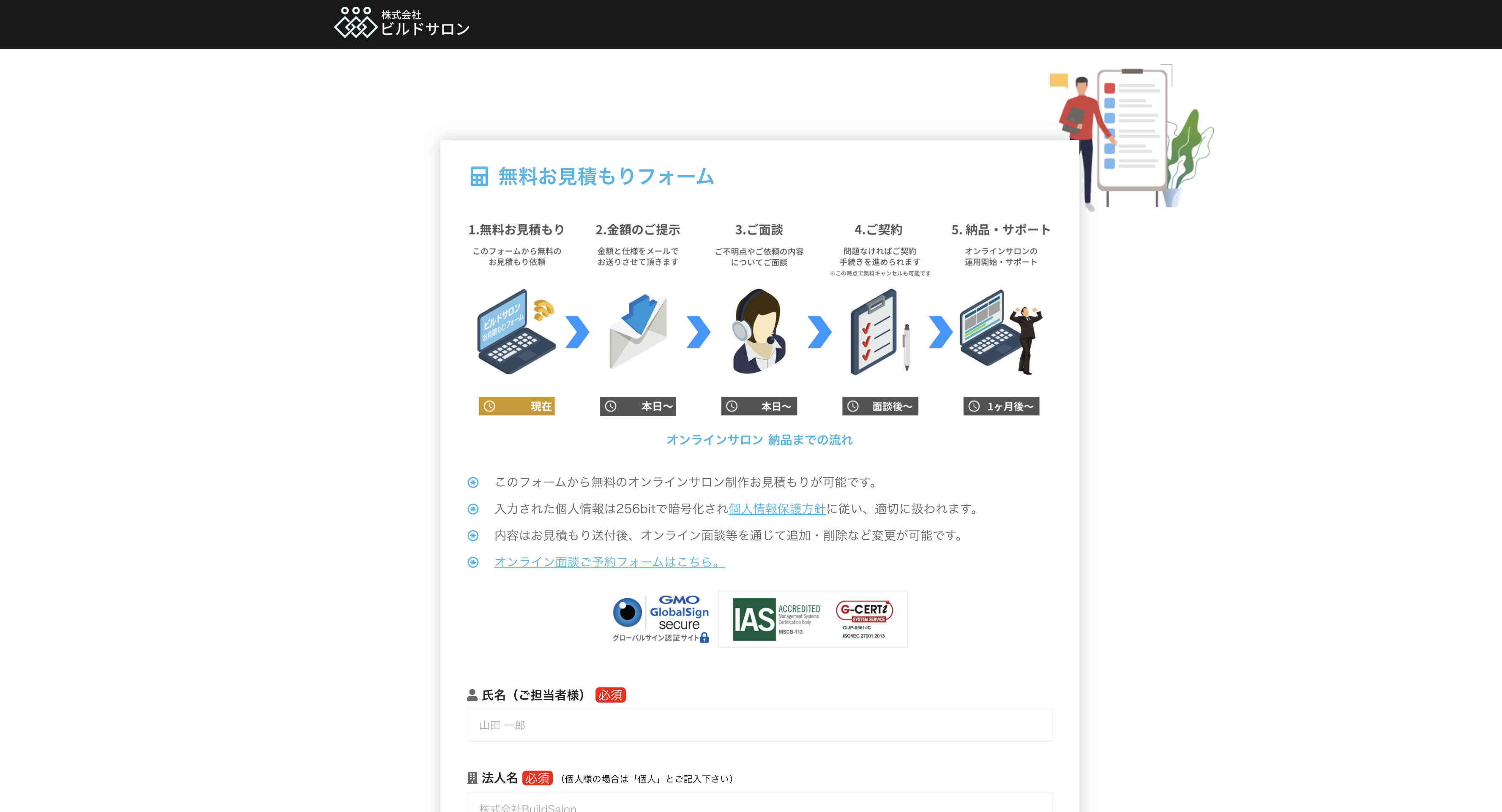Click the ビルドサロン company logo
1502x812 pixels.
[402, 24]
